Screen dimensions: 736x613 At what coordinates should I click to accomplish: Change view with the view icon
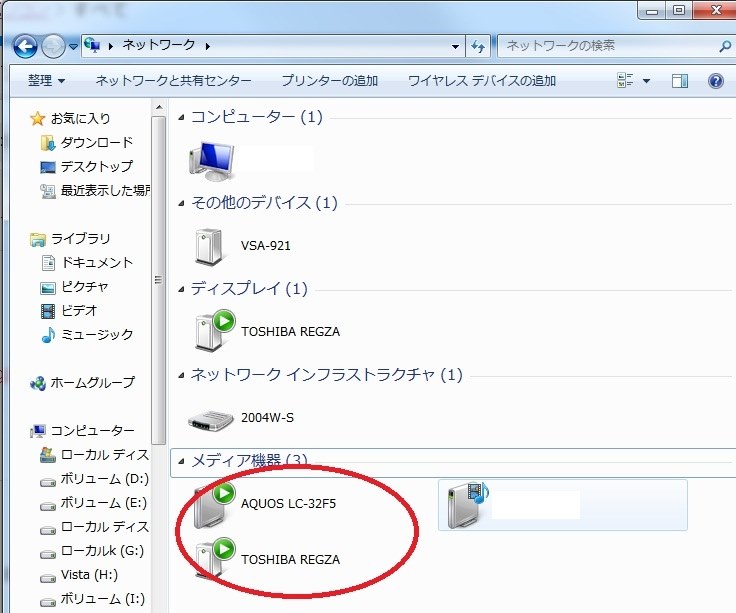pos(625,80)
